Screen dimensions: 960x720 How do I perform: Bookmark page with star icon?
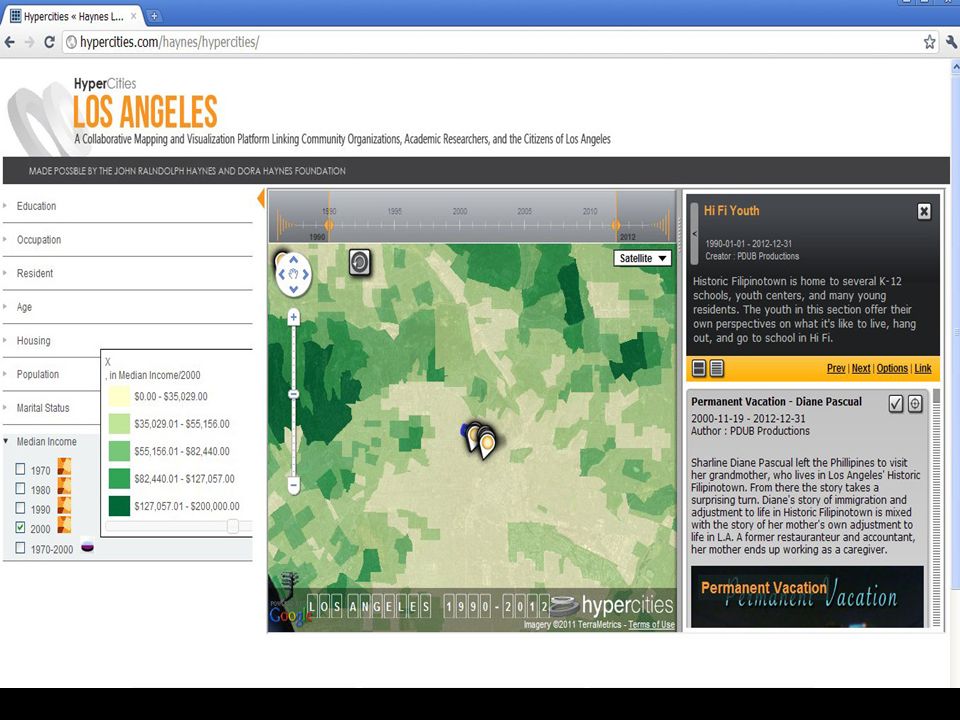point(929,42)
